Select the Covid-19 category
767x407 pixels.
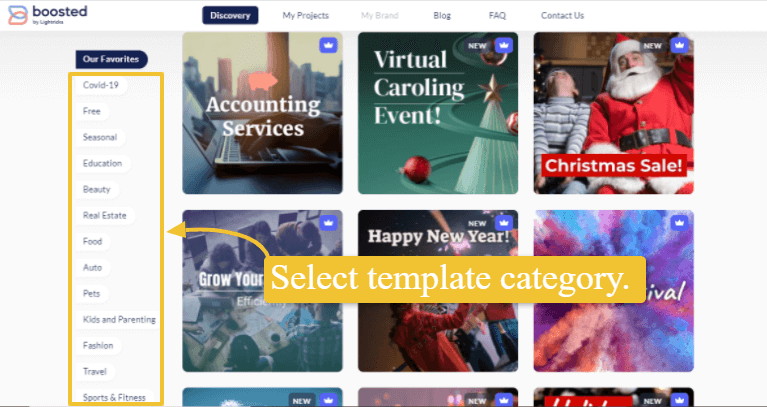click(x=101, y=85)
